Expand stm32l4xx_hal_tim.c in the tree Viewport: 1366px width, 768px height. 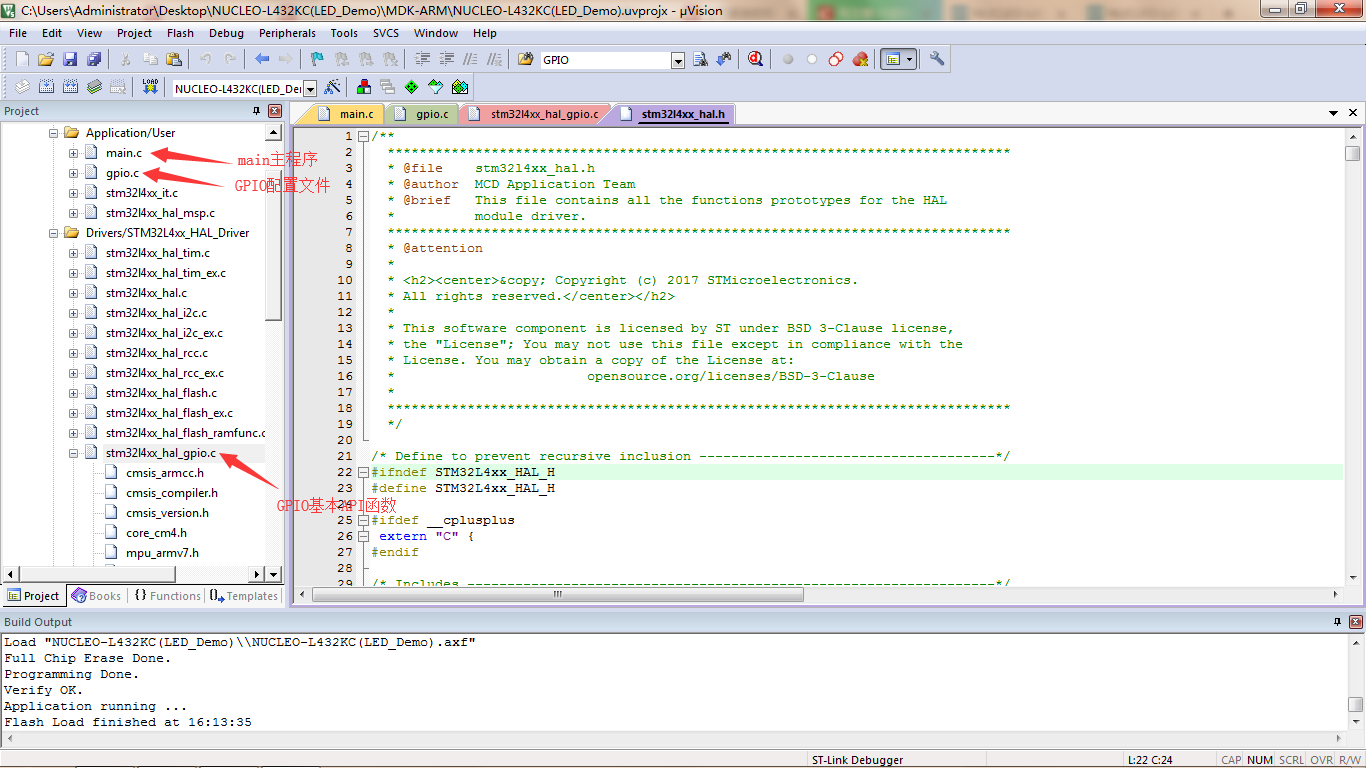coord(73,253)
